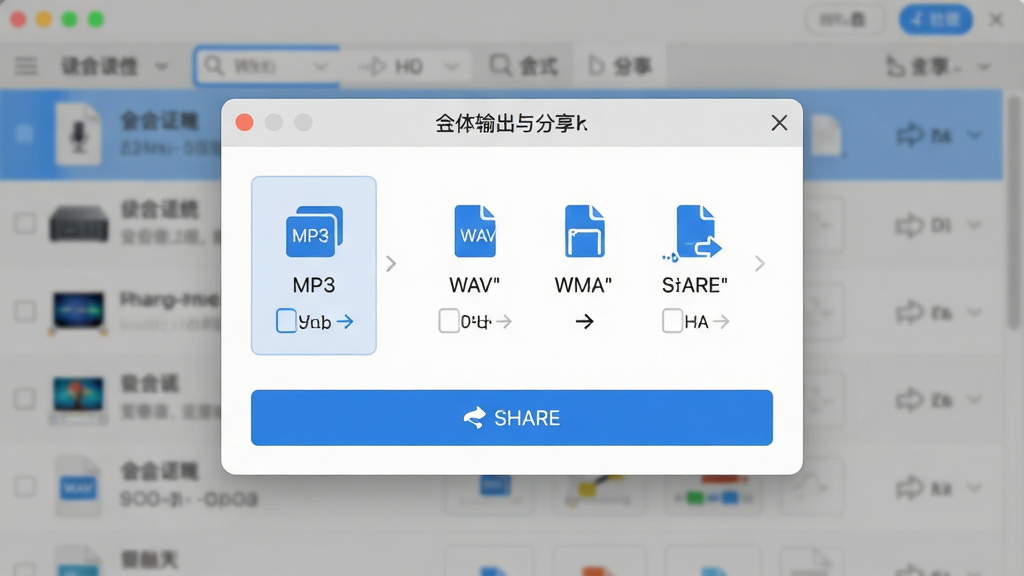Open the Pharg row monitor thumbnail
Image resolution: width=1024 pixels, height=576 pixels.
pyautogui.click(x=78, y=311)
